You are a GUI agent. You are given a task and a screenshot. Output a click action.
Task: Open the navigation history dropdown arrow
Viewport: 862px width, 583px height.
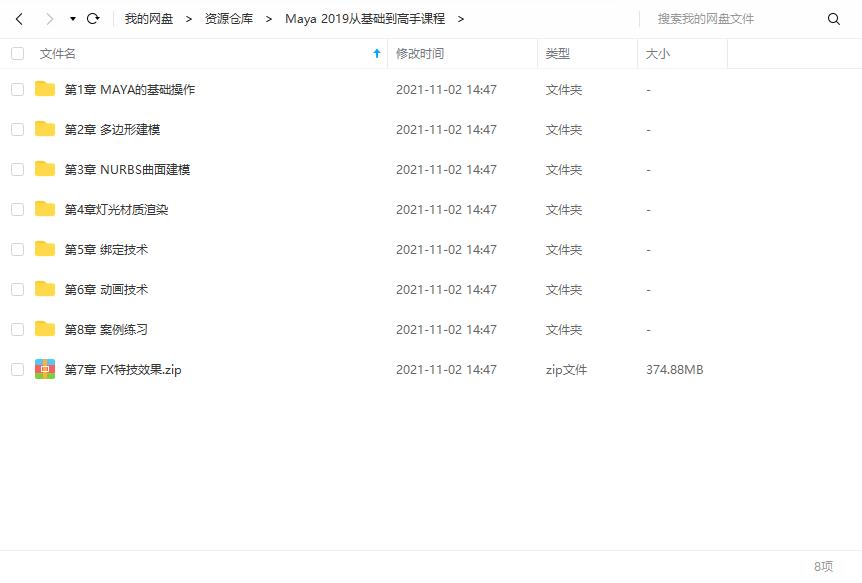coord(73,19)
